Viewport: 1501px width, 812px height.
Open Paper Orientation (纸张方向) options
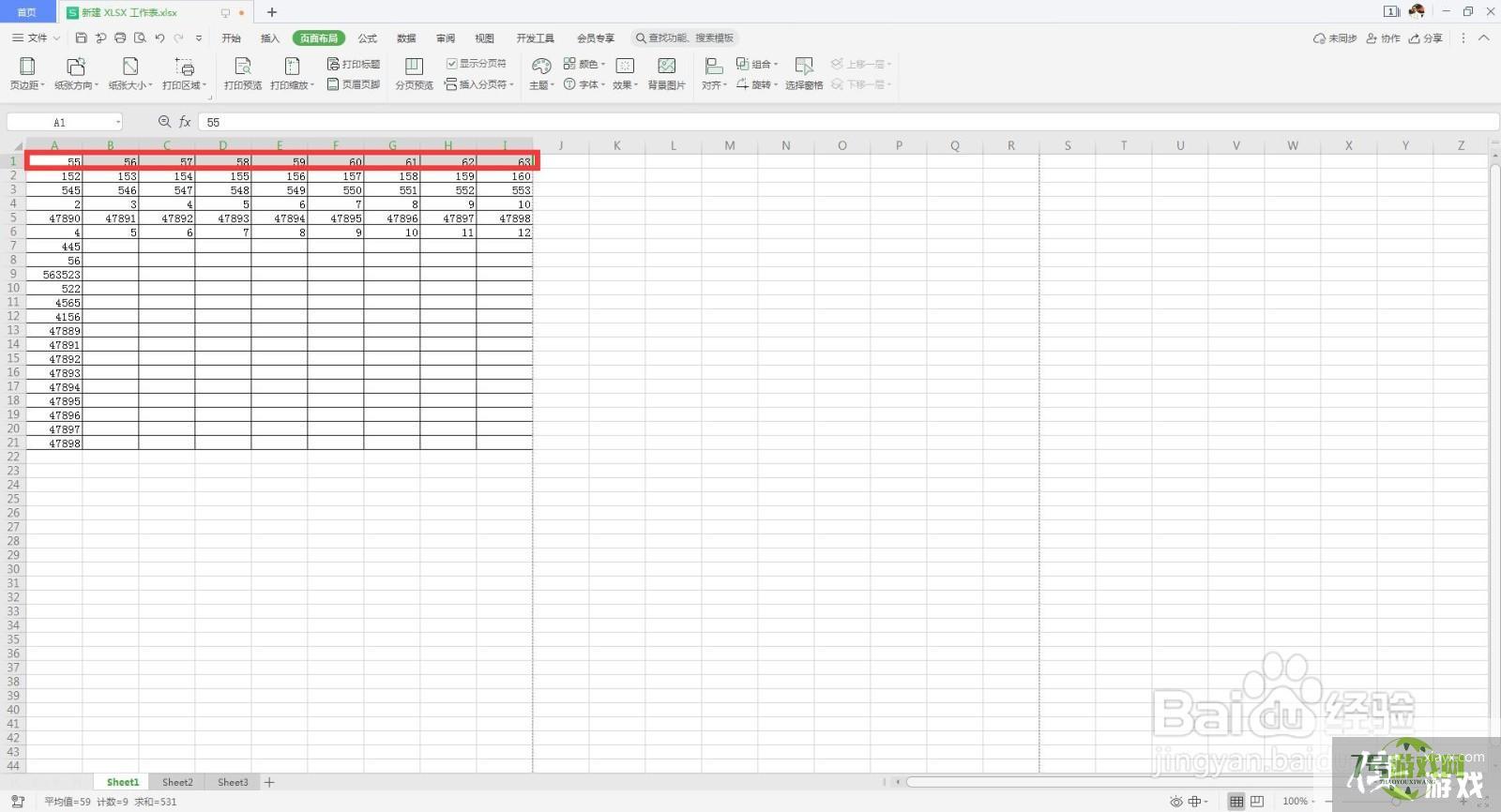tap(76, 74)
